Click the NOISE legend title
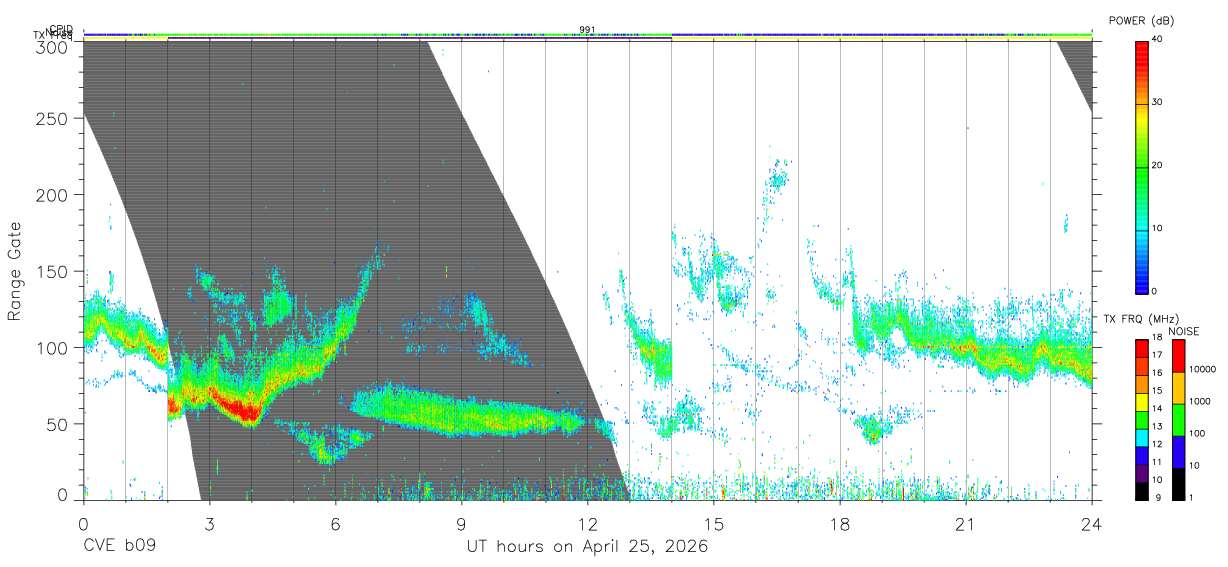 point(1184,331)
